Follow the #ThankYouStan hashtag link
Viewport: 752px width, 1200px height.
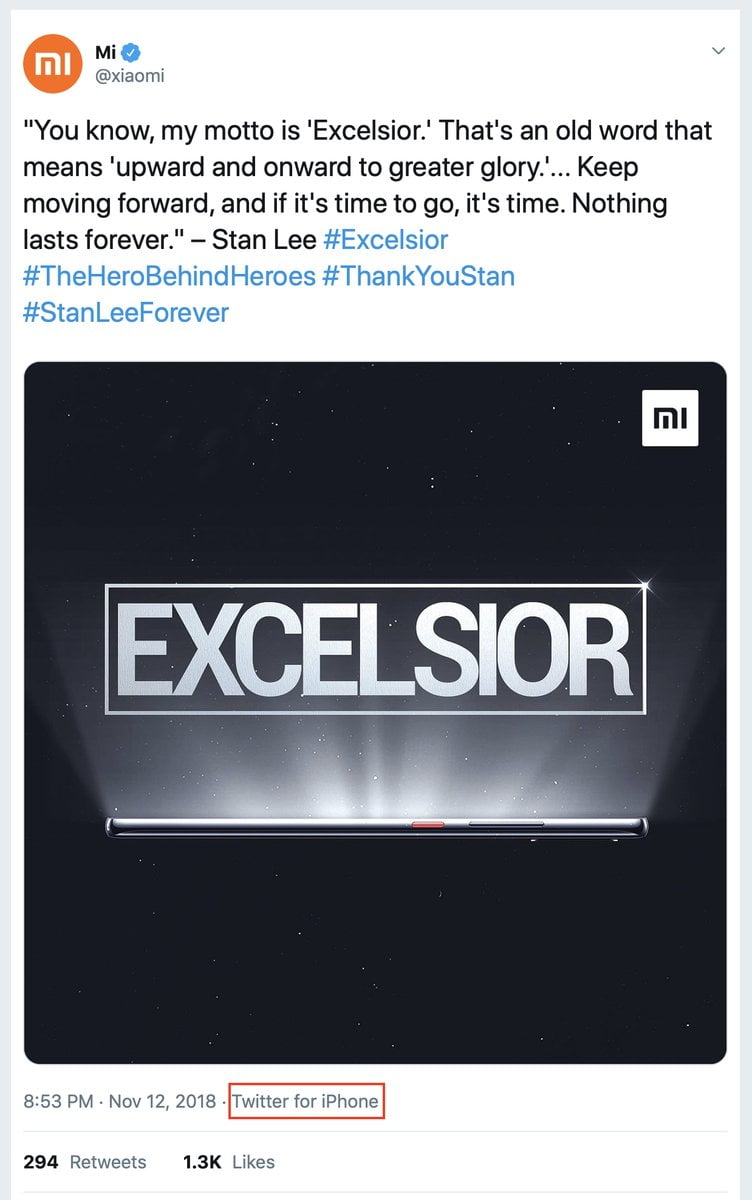[x=418, y=276]
